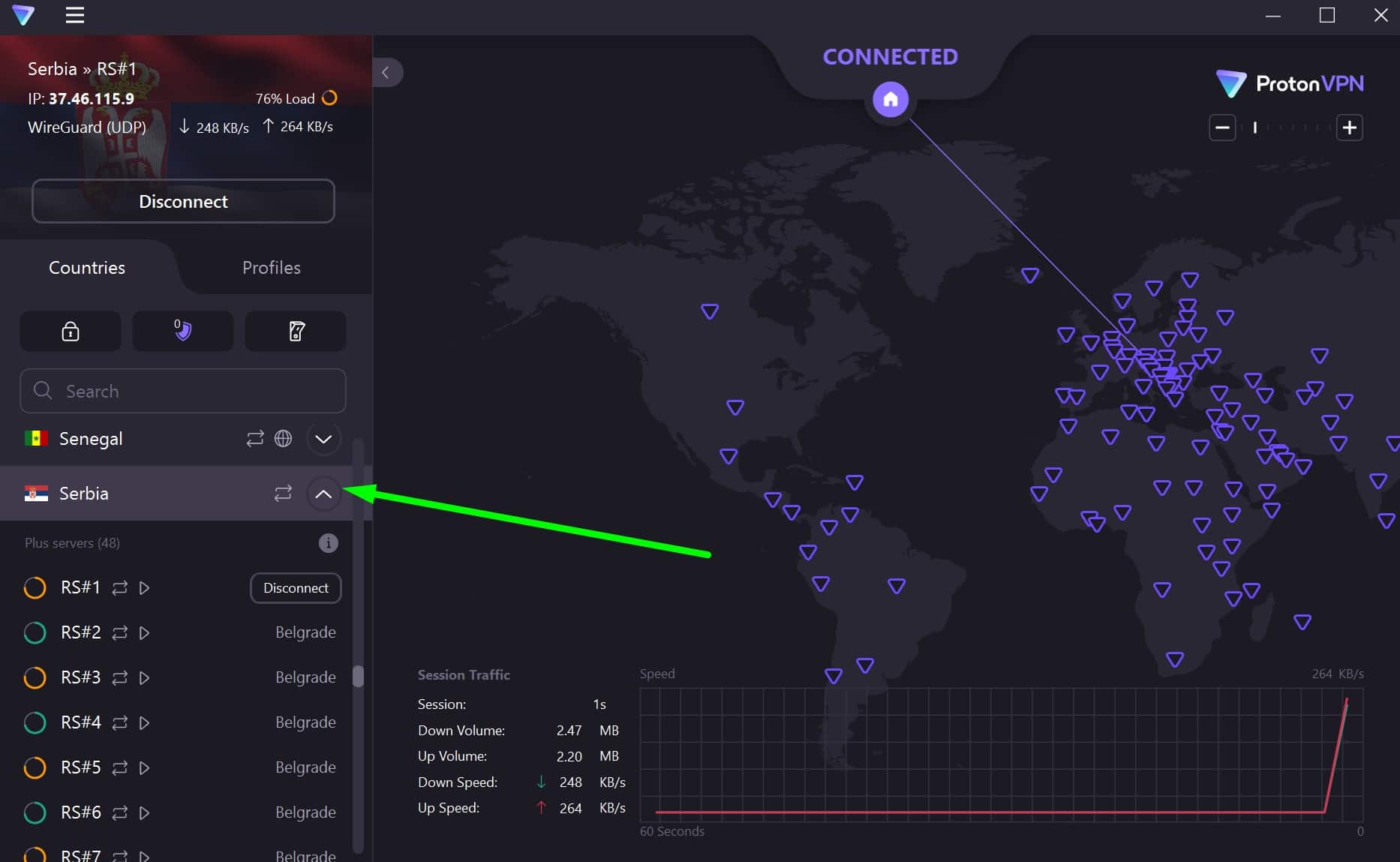Click the Down Volume 2.47 MB value
The width and height of the screenshot is (1400, 862).
[x=587, y=731]
